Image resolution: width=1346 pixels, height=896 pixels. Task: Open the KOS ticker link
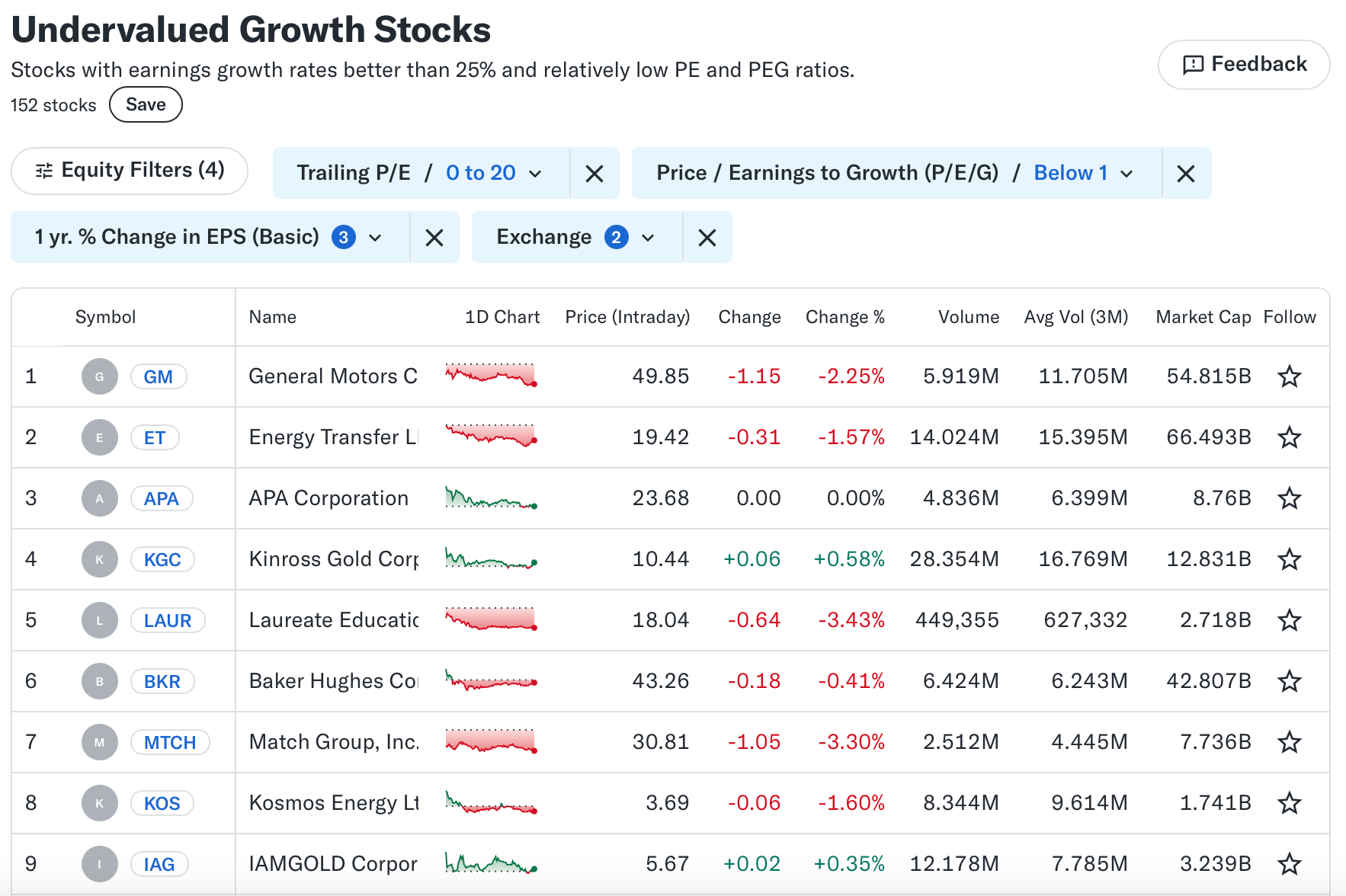click(162, 803)
